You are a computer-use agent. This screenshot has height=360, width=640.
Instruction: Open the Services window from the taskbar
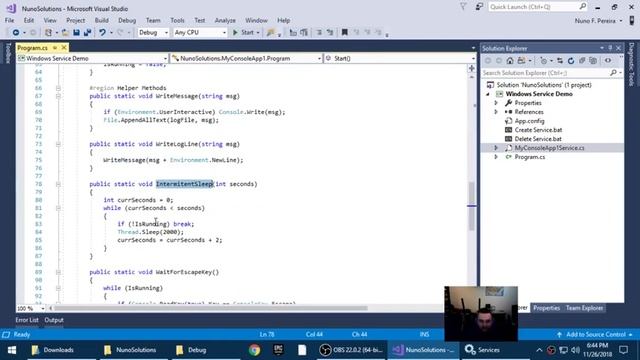483,350
